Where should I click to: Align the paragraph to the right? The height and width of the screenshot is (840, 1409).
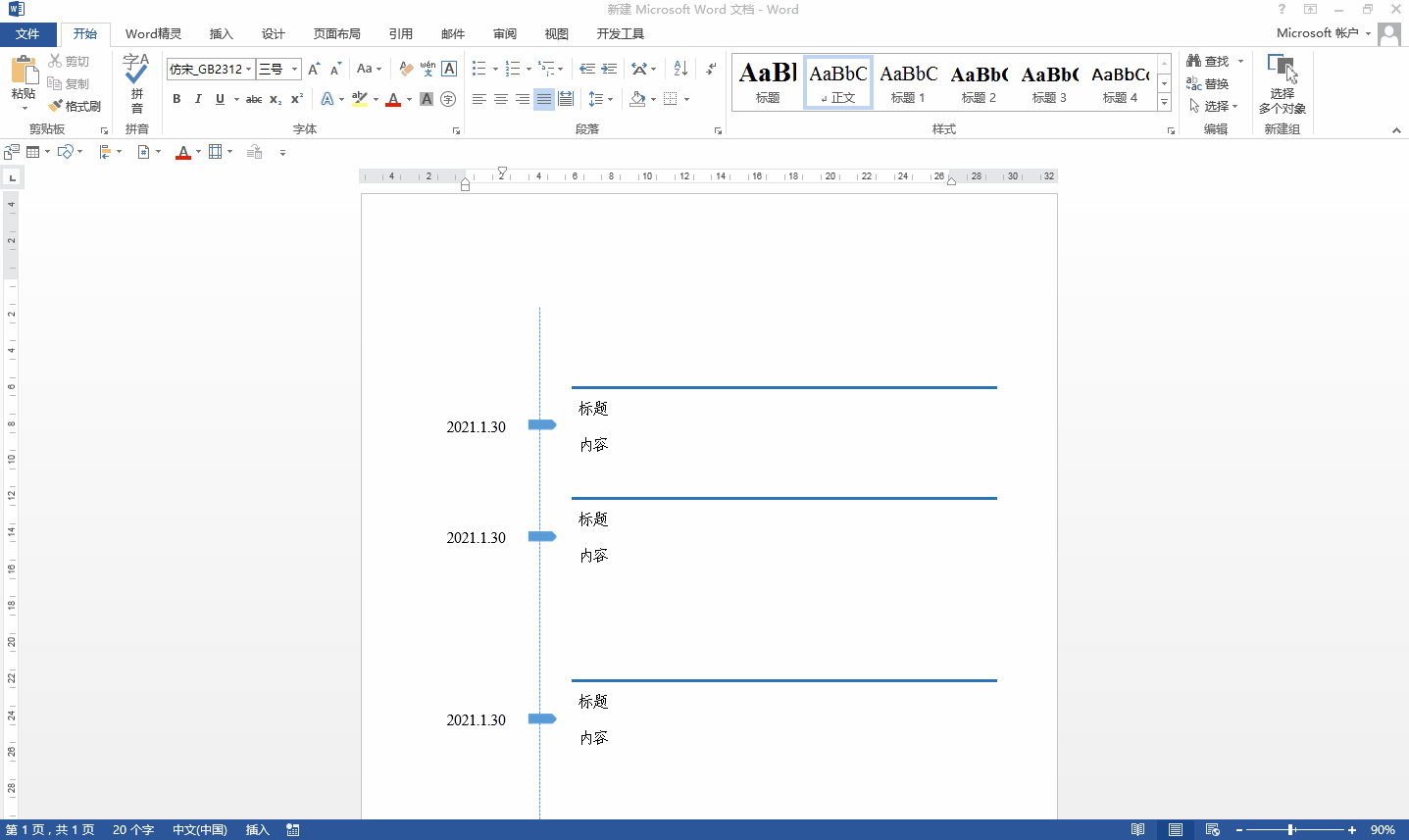(x=523, y=99)
